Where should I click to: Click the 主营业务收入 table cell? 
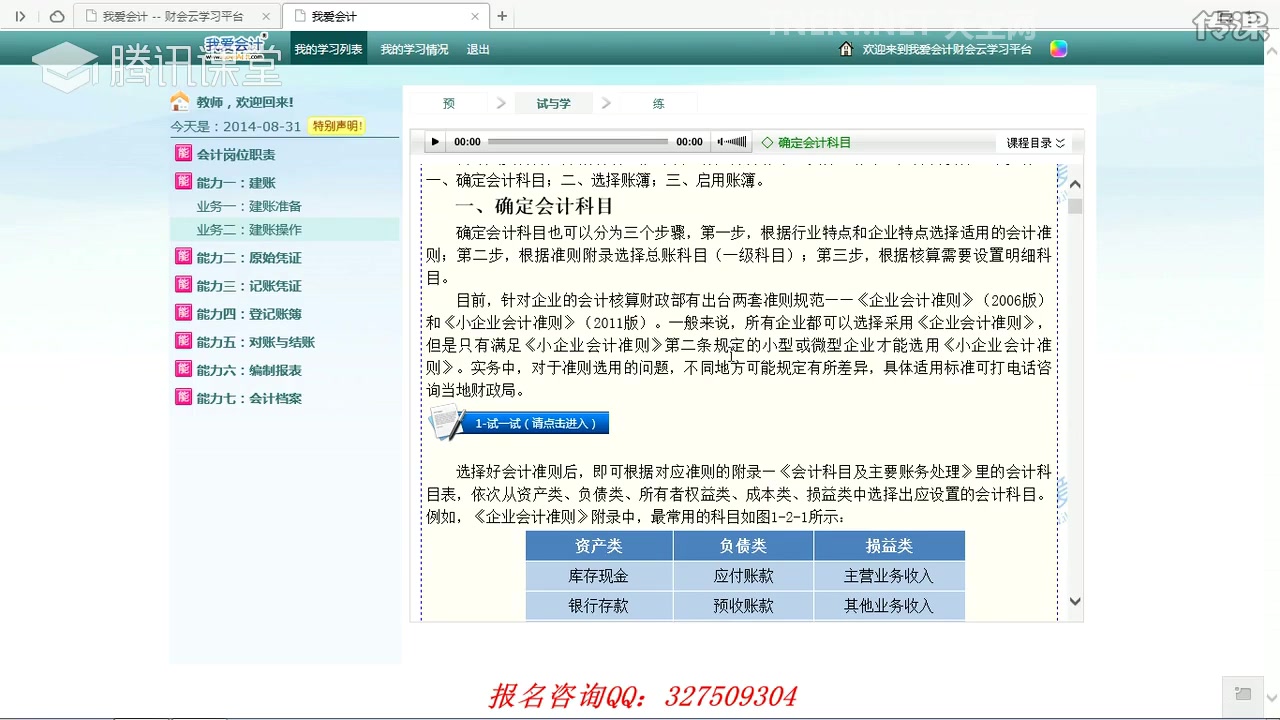tap(889, 576)
